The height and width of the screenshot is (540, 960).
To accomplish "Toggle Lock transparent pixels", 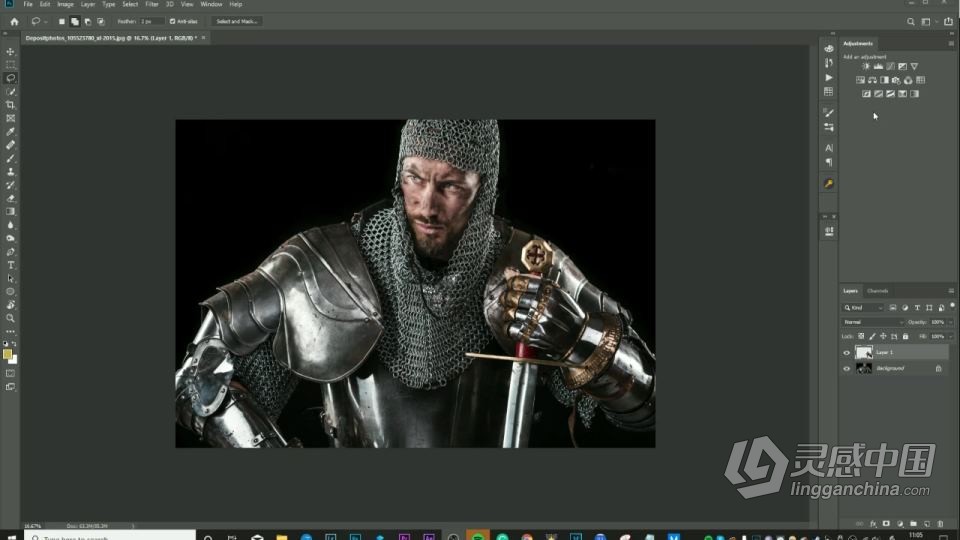I will (861, 336).
